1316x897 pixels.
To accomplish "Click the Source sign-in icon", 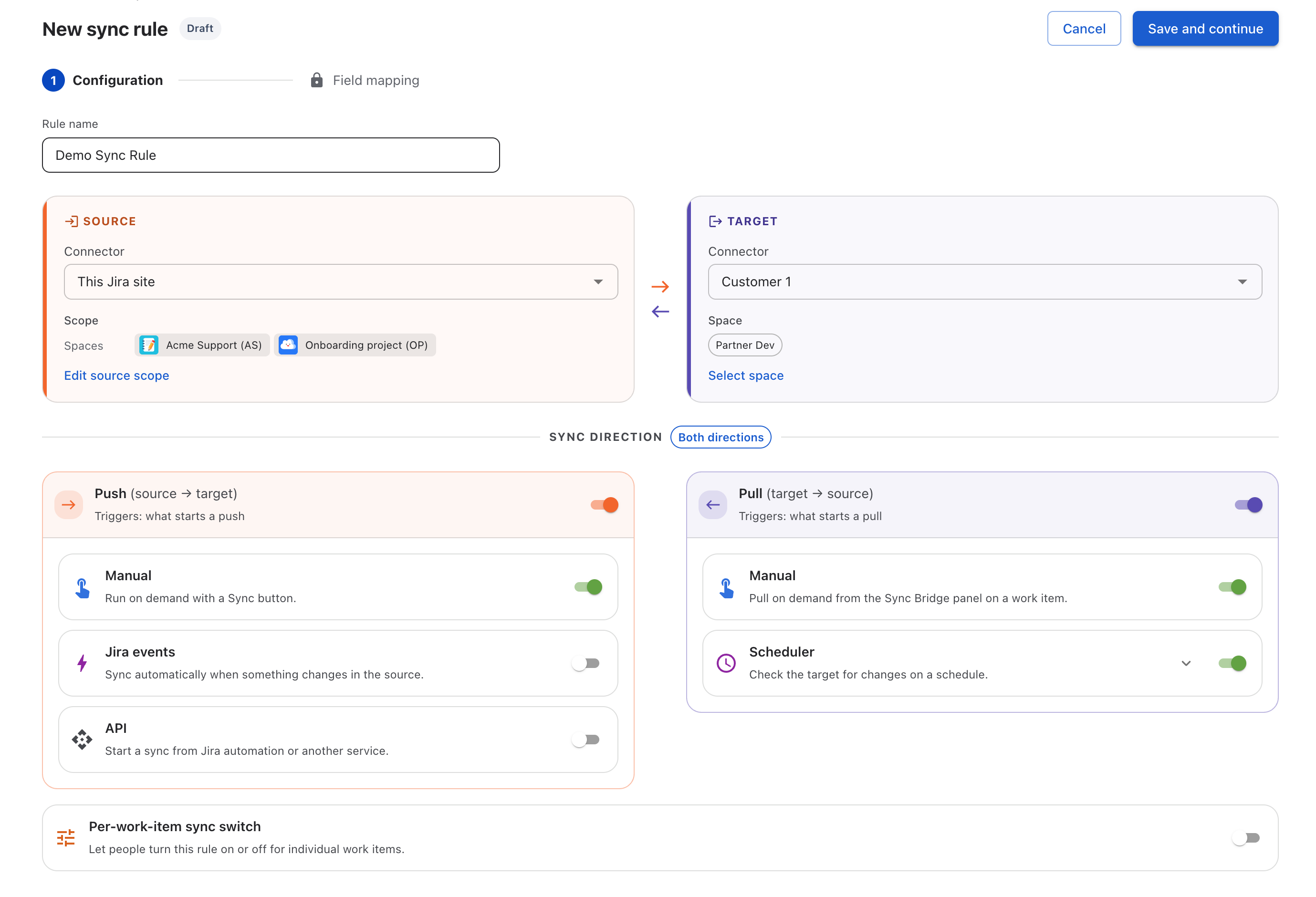I will (x=72, y=221).
